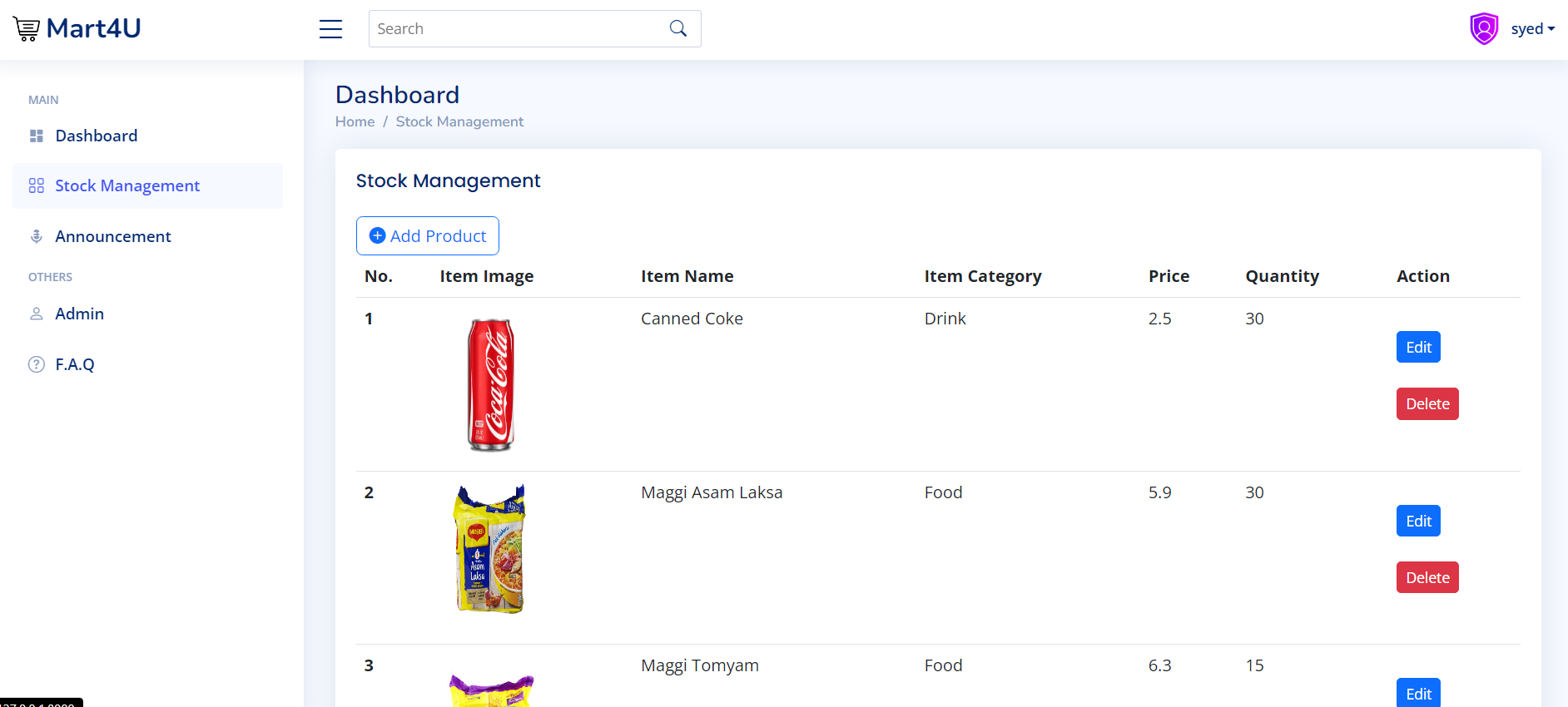Go to Home breadcrumb link

[355, 122]
